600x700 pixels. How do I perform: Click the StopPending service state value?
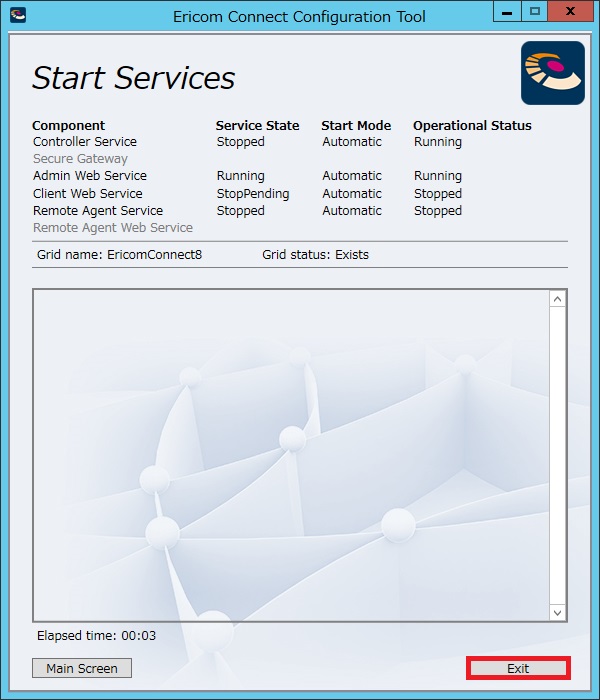point(253,194)
